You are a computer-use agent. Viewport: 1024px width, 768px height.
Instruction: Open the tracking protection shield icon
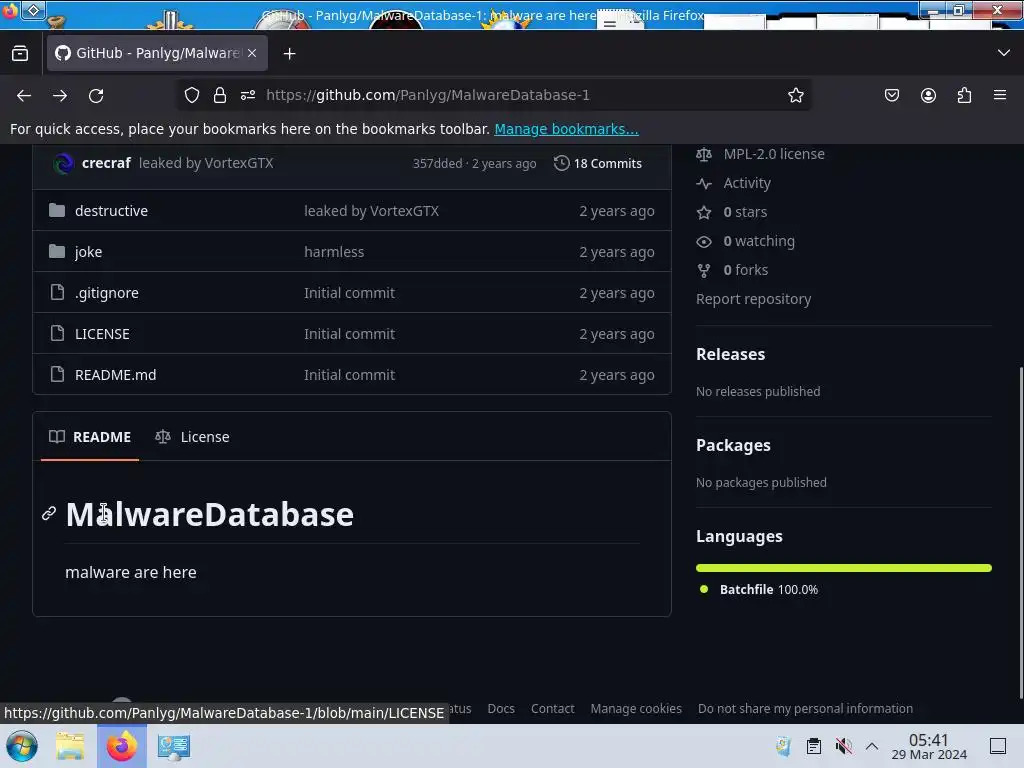(191, 95)
